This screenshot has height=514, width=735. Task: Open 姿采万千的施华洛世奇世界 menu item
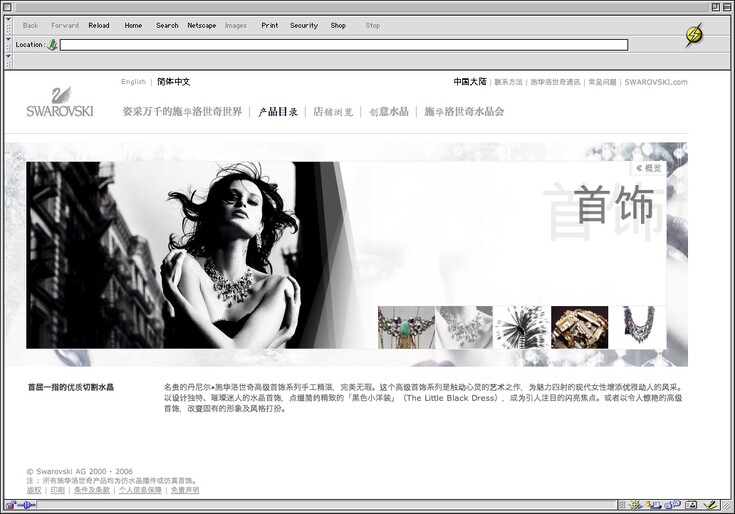point(182,112)
